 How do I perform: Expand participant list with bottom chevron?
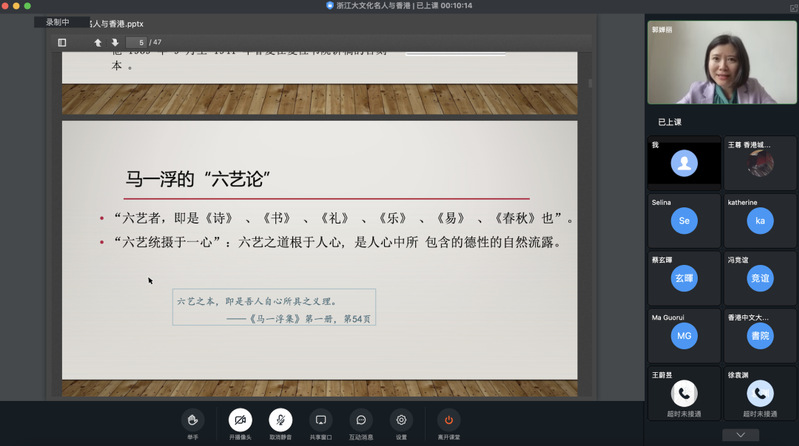[740, 435]
